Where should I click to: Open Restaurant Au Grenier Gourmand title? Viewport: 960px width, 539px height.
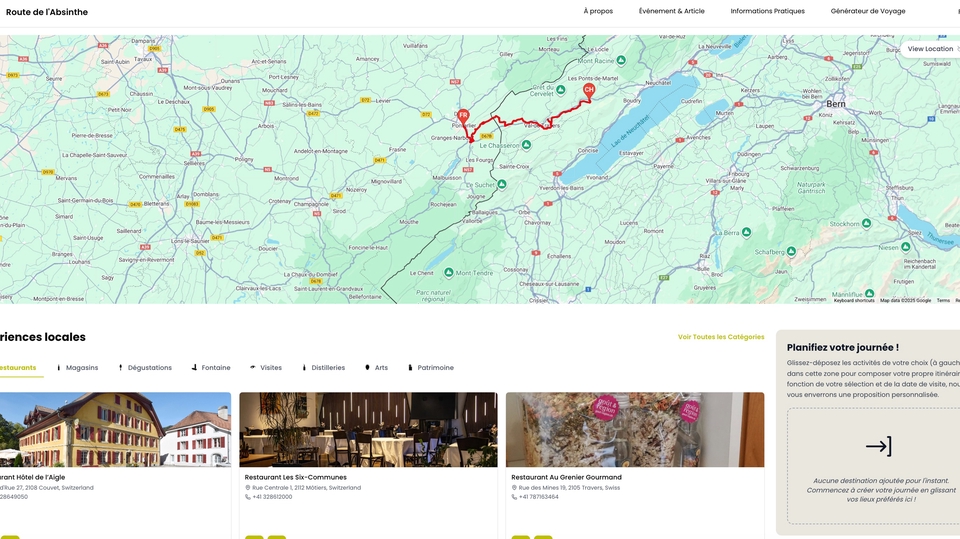pos(566,477)
